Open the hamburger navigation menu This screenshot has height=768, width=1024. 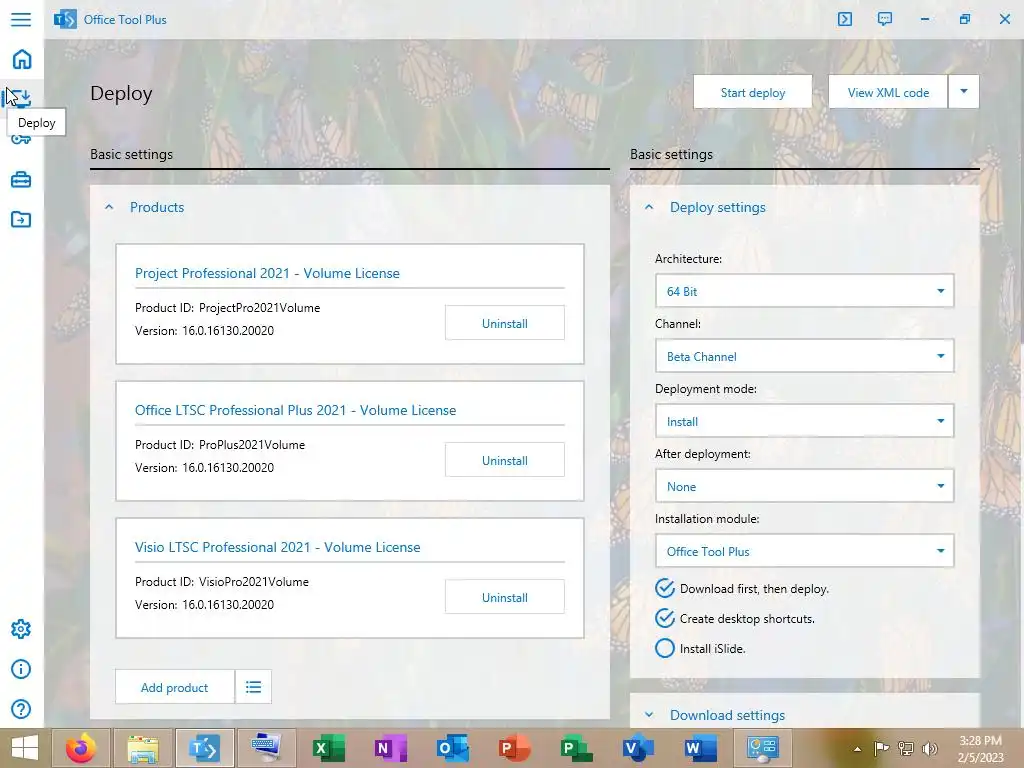tap(21, 19)
